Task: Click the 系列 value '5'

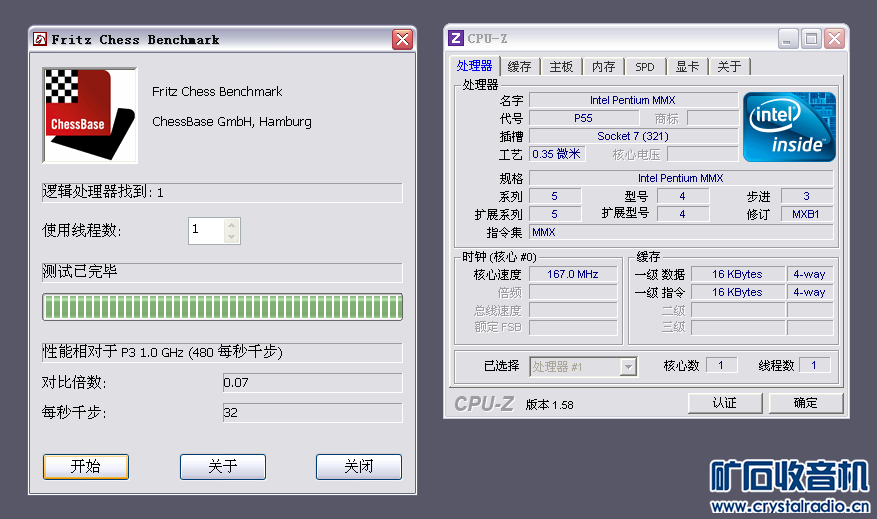Action: tap(555, 196)
